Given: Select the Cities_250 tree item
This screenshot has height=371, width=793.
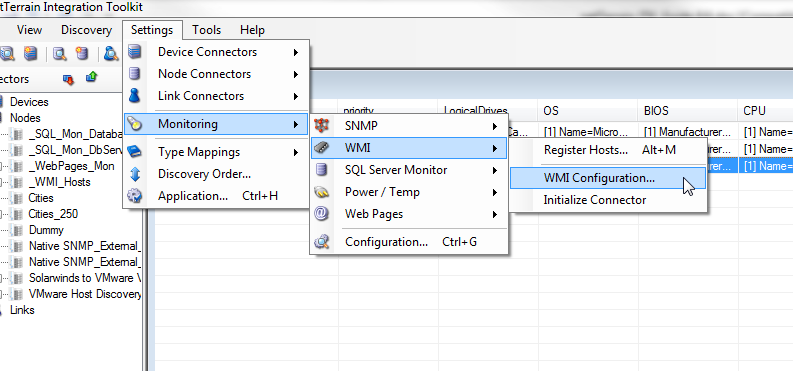Looking at the screenshot, I should tap(53, 214).
